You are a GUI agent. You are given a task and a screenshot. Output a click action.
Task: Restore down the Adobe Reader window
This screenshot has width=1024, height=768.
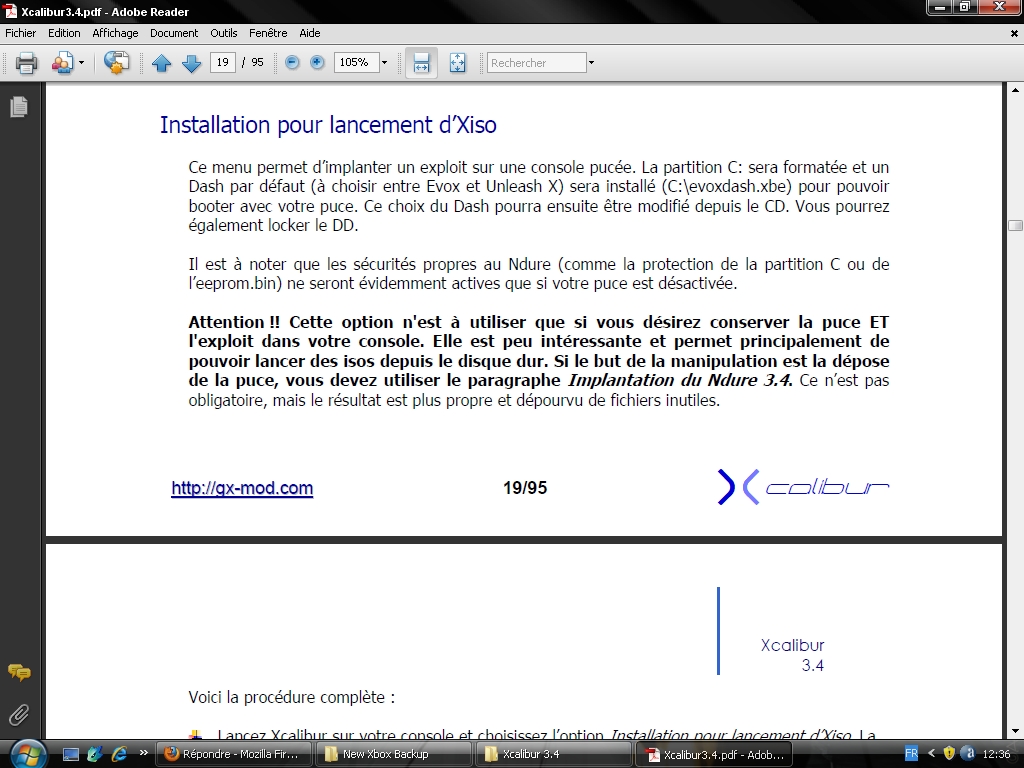965,8
